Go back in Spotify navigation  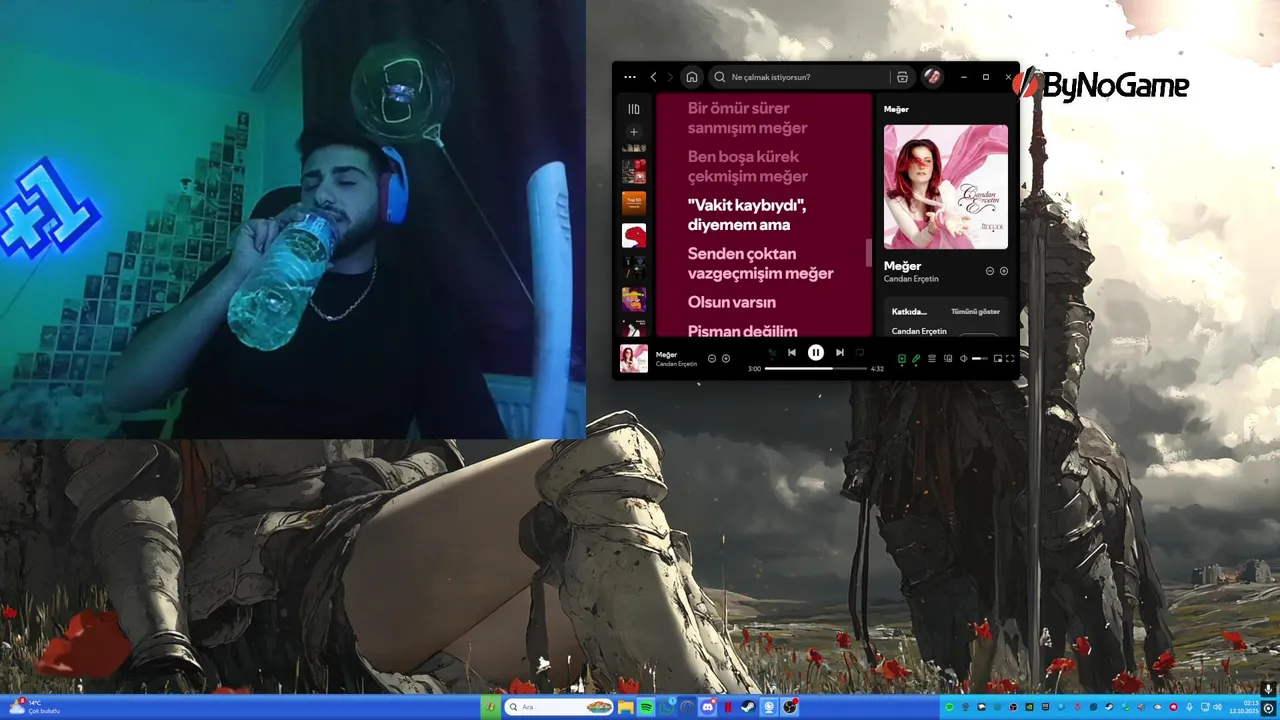click(653, 77)
